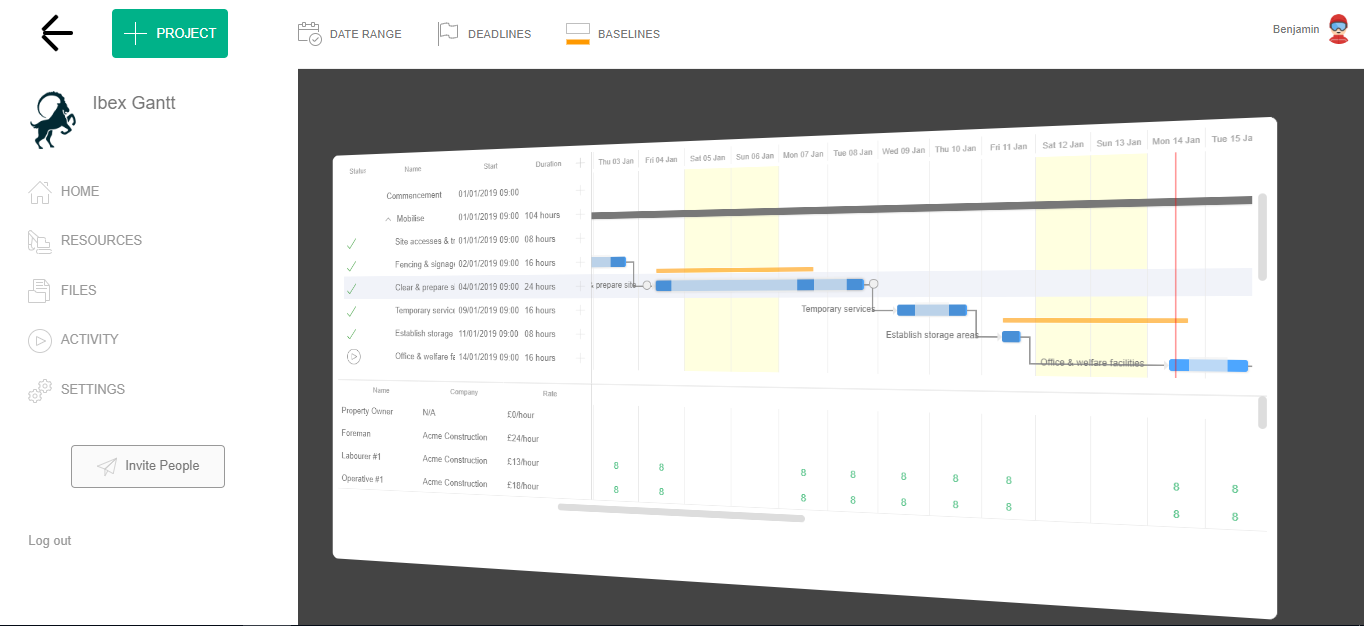Select the Commencement task name

point(414,195)
